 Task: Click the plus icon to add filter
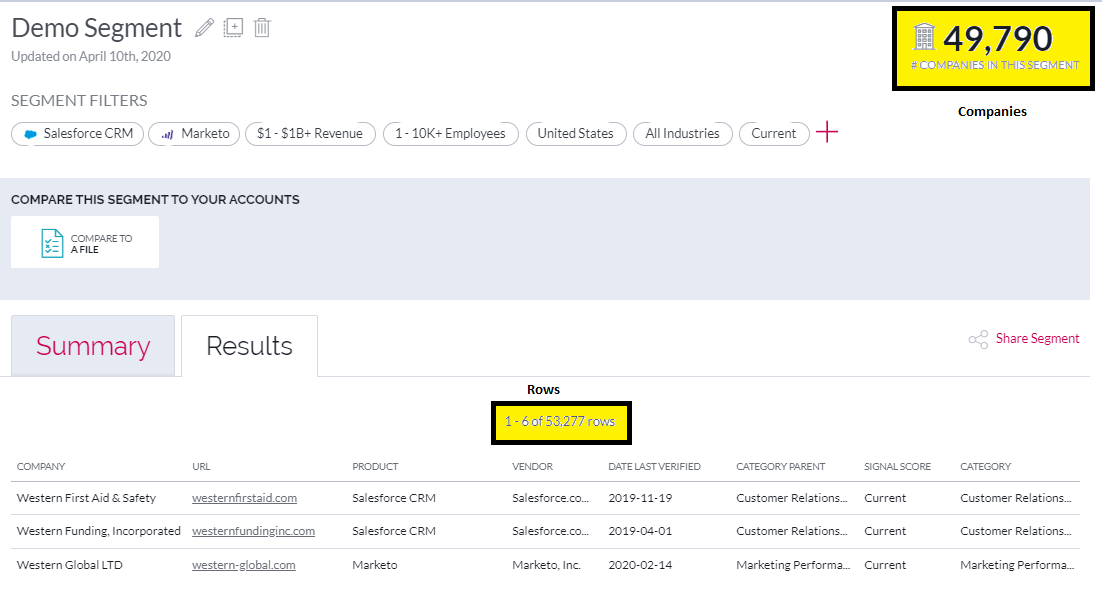(827, 133)
